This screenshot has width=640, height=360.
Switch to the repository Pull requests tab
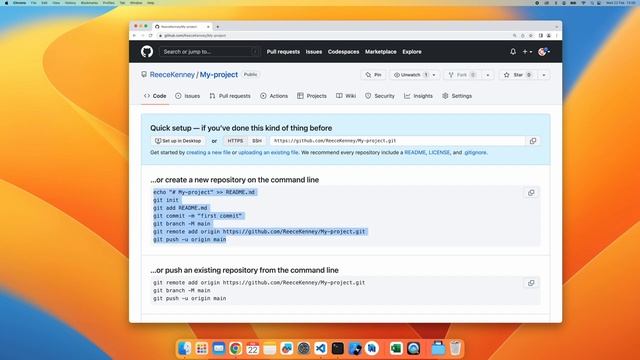230,96
